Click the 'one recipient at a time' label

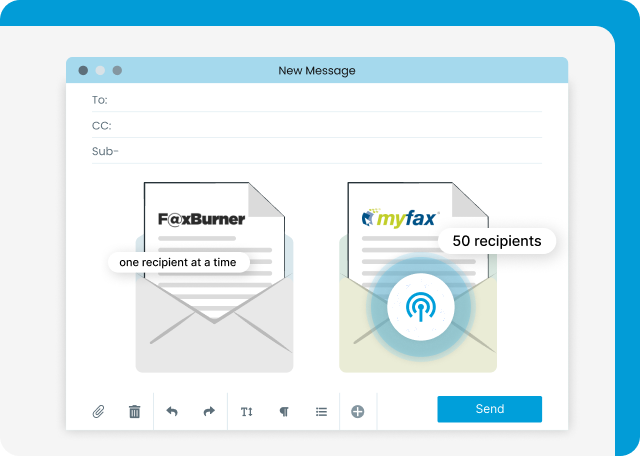[178, 262]
